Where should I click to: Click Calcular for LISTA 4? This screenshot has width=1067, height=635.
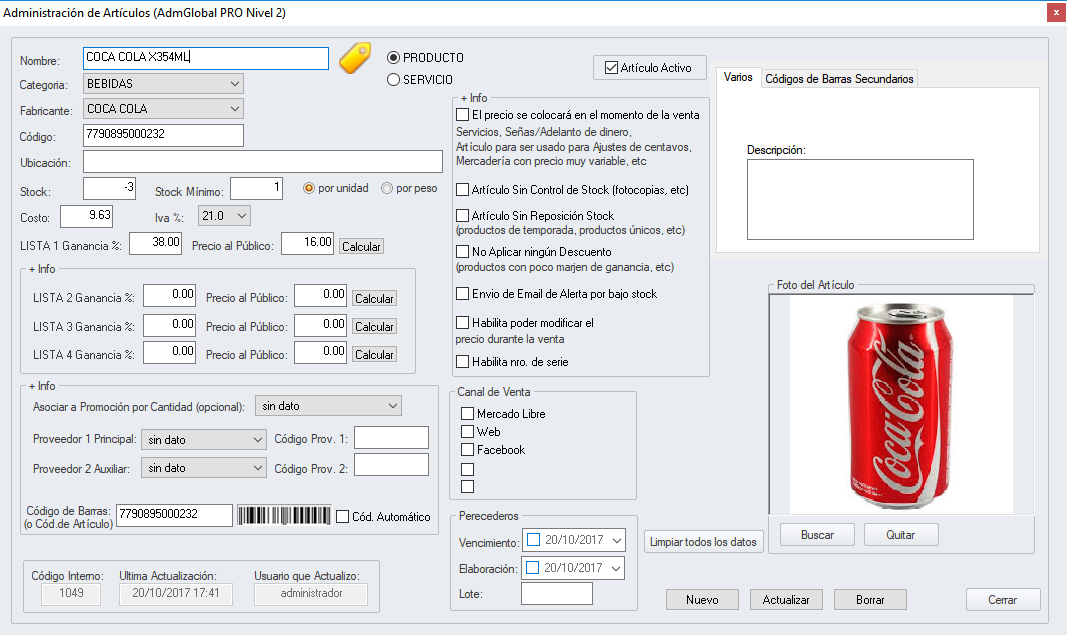point(374,355)
